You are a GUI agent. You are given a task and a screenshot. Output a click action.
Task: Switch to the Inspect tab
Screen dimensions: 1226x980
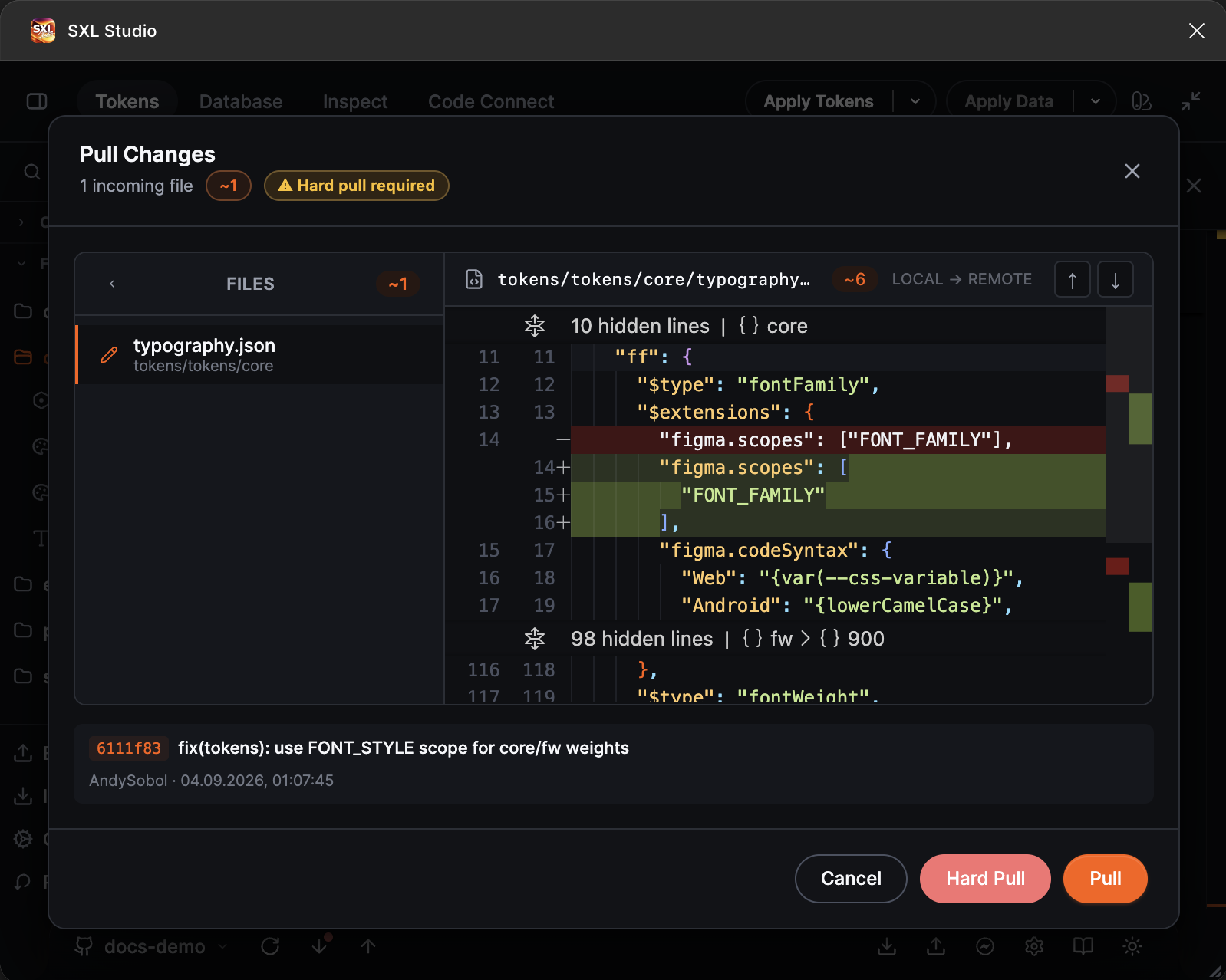click(x=355, y=101)
